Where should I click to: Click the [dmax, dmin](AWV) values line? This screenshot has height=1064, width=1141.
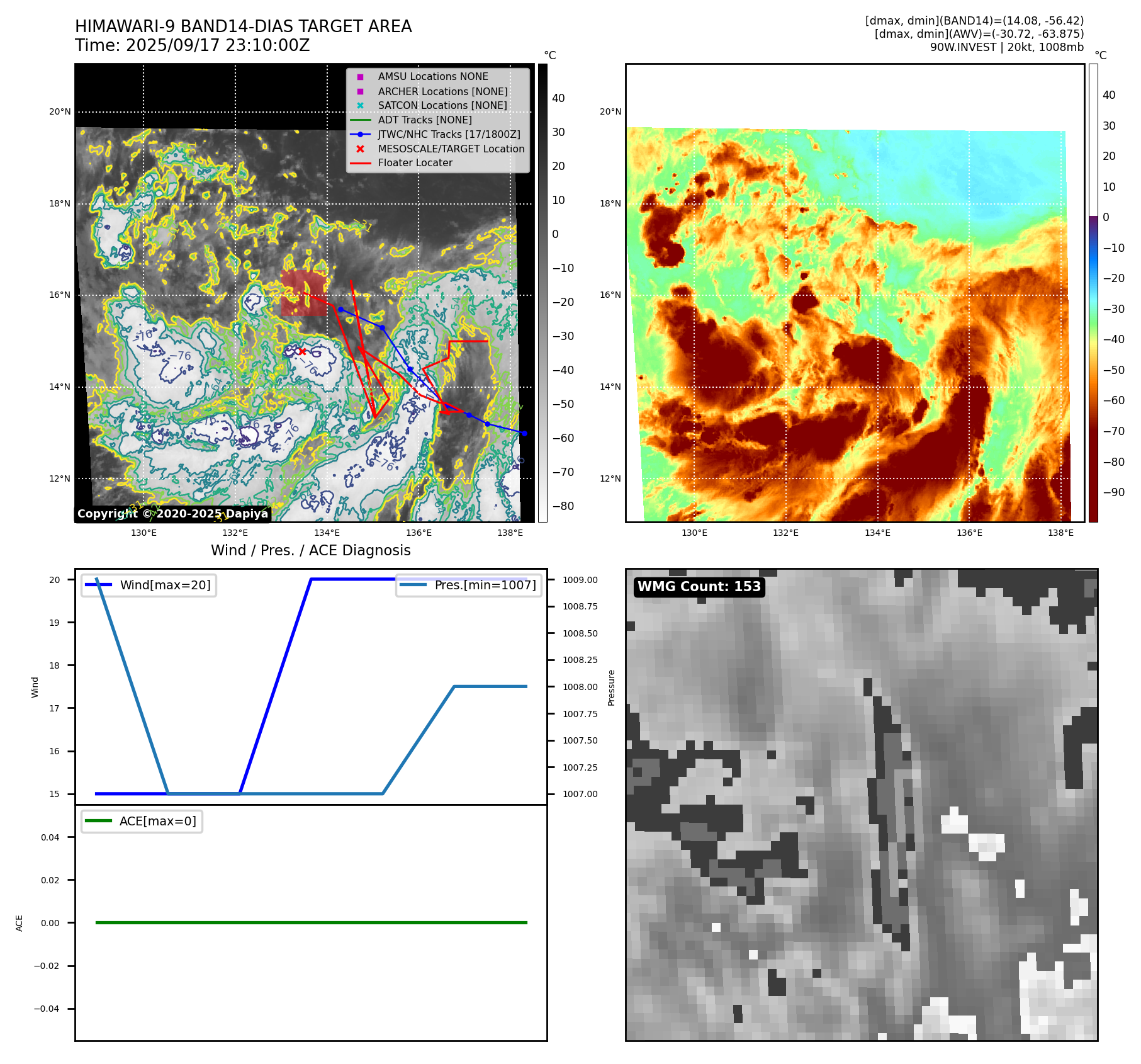pos(979,34)
